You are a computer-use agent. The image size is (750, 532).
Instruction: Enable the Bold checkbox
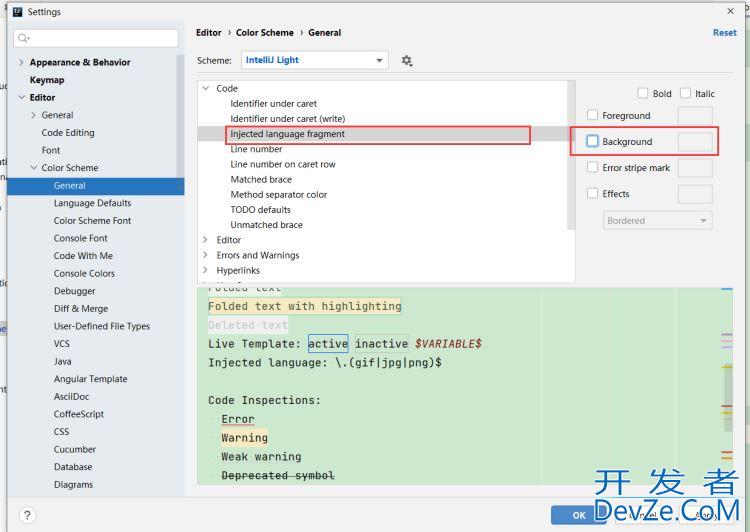coord(642,93)
